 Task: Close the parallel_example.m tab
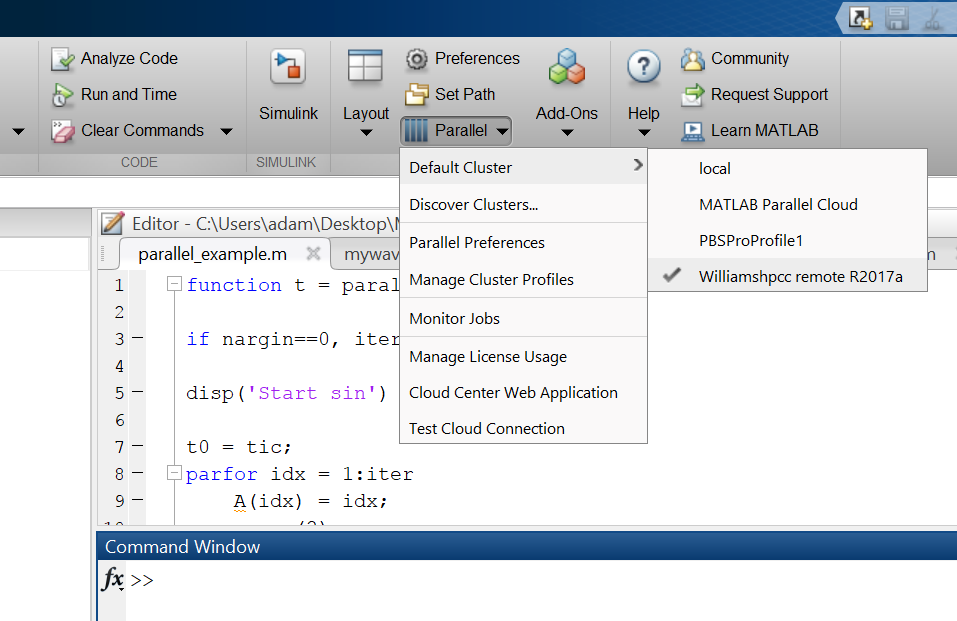[313, 253]
